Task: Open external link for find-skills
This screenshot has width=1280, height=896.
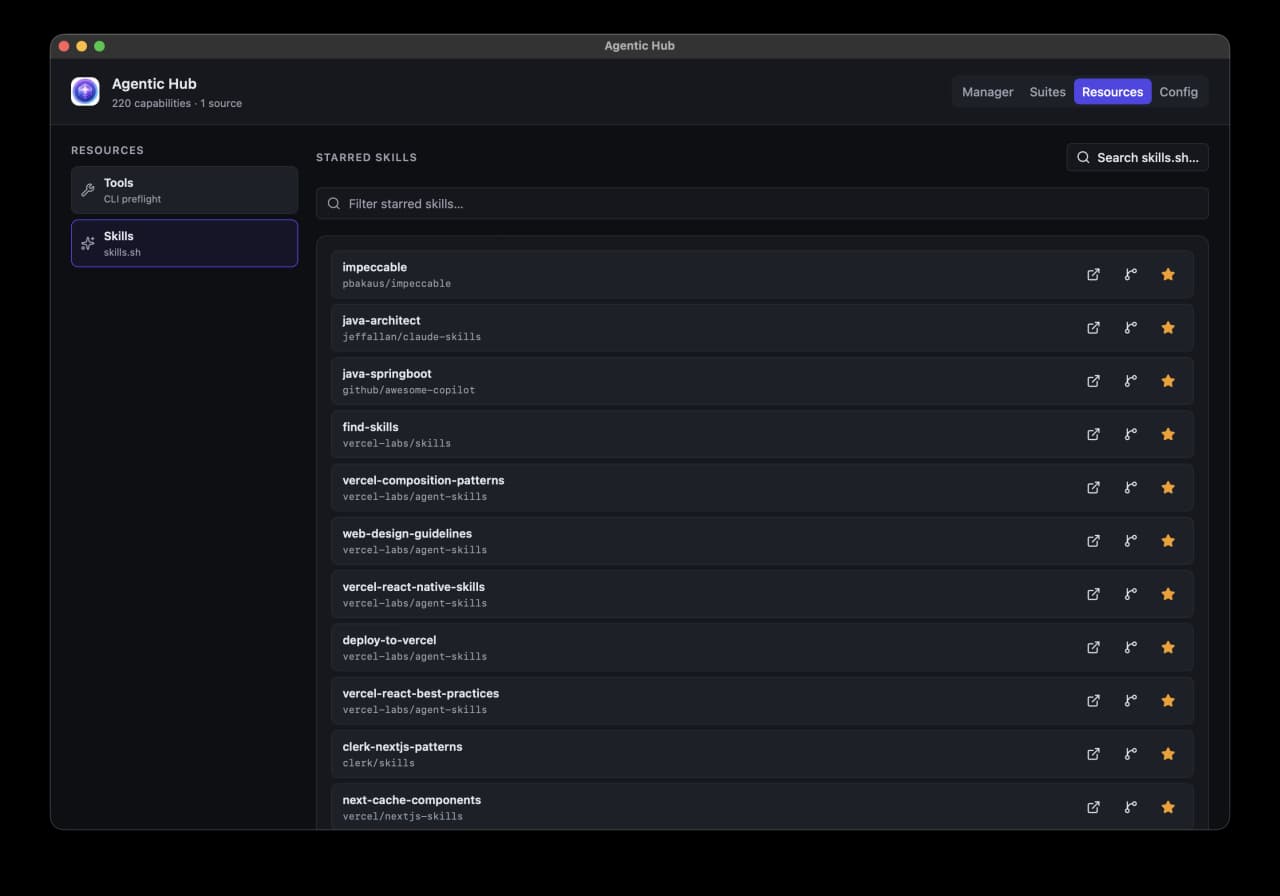Action: (x=1093, y=434)
